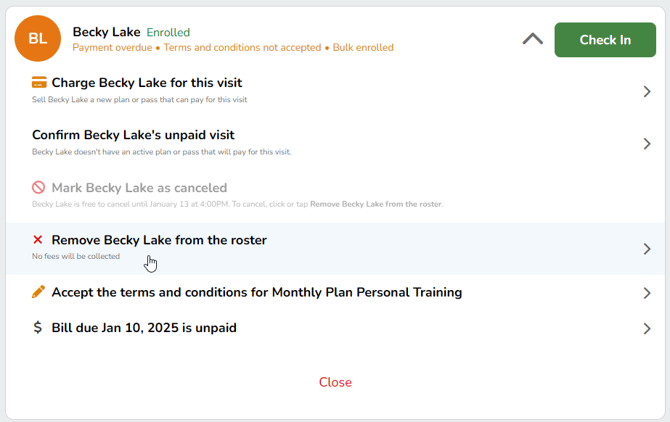Image resolution: width=670 pixels, height=422 pixels.
Task: Select Bill due Jan 10, 2025 entry
Action: click(x=144, y=327)
